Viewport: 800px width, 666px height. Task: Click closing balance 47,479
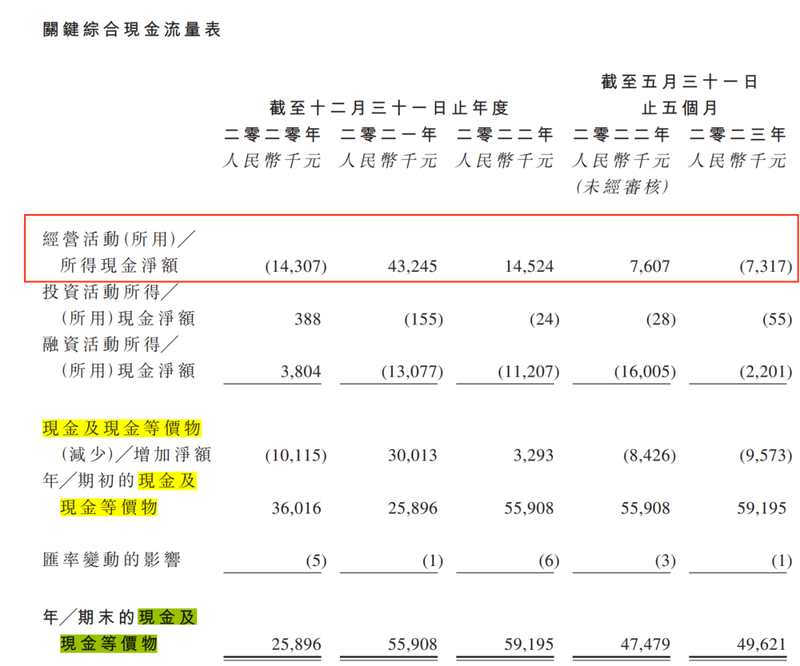(x=645, y=644)
